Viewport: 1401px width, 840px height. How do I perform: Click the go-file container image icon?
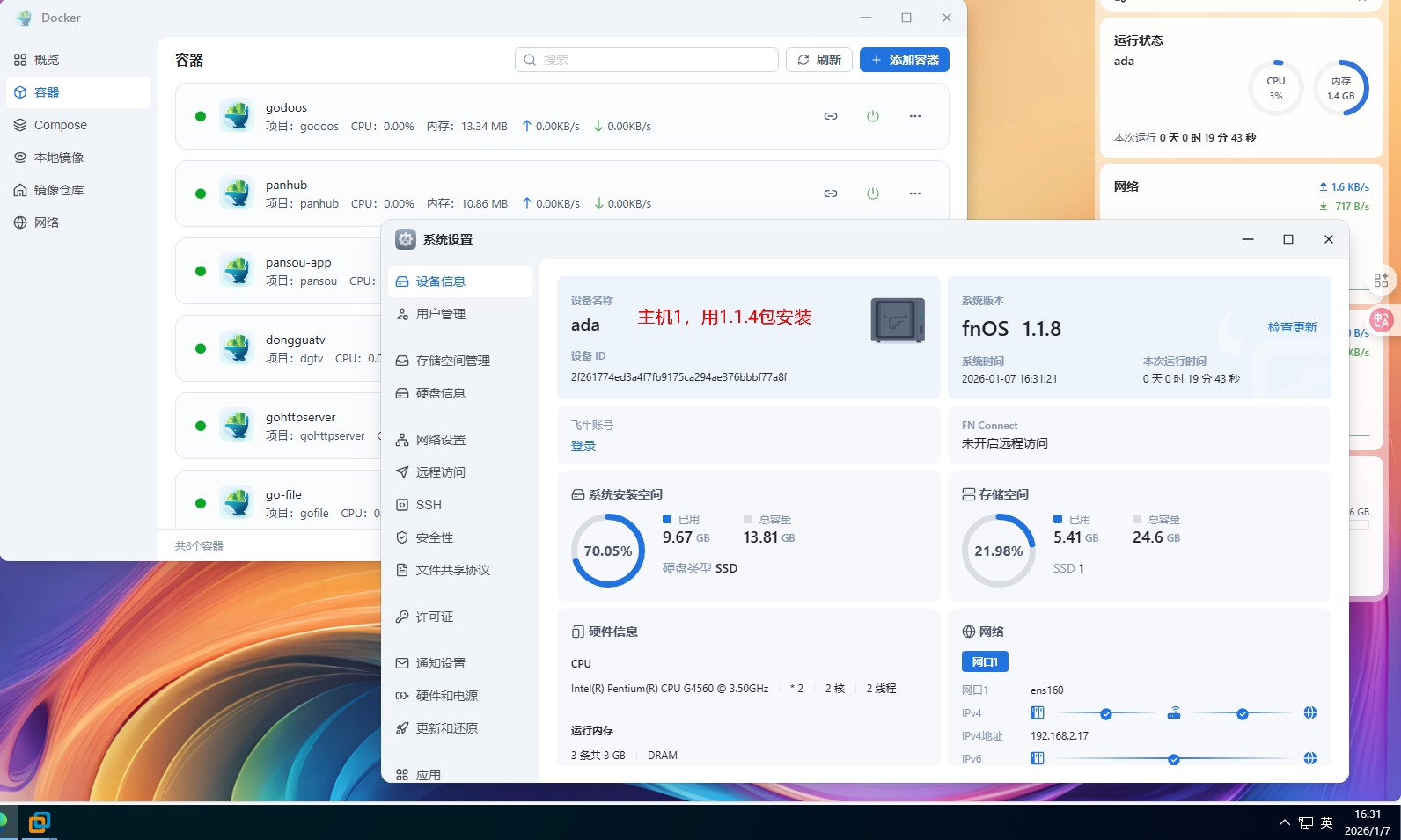pyautogui.click(x=237, y=502)
